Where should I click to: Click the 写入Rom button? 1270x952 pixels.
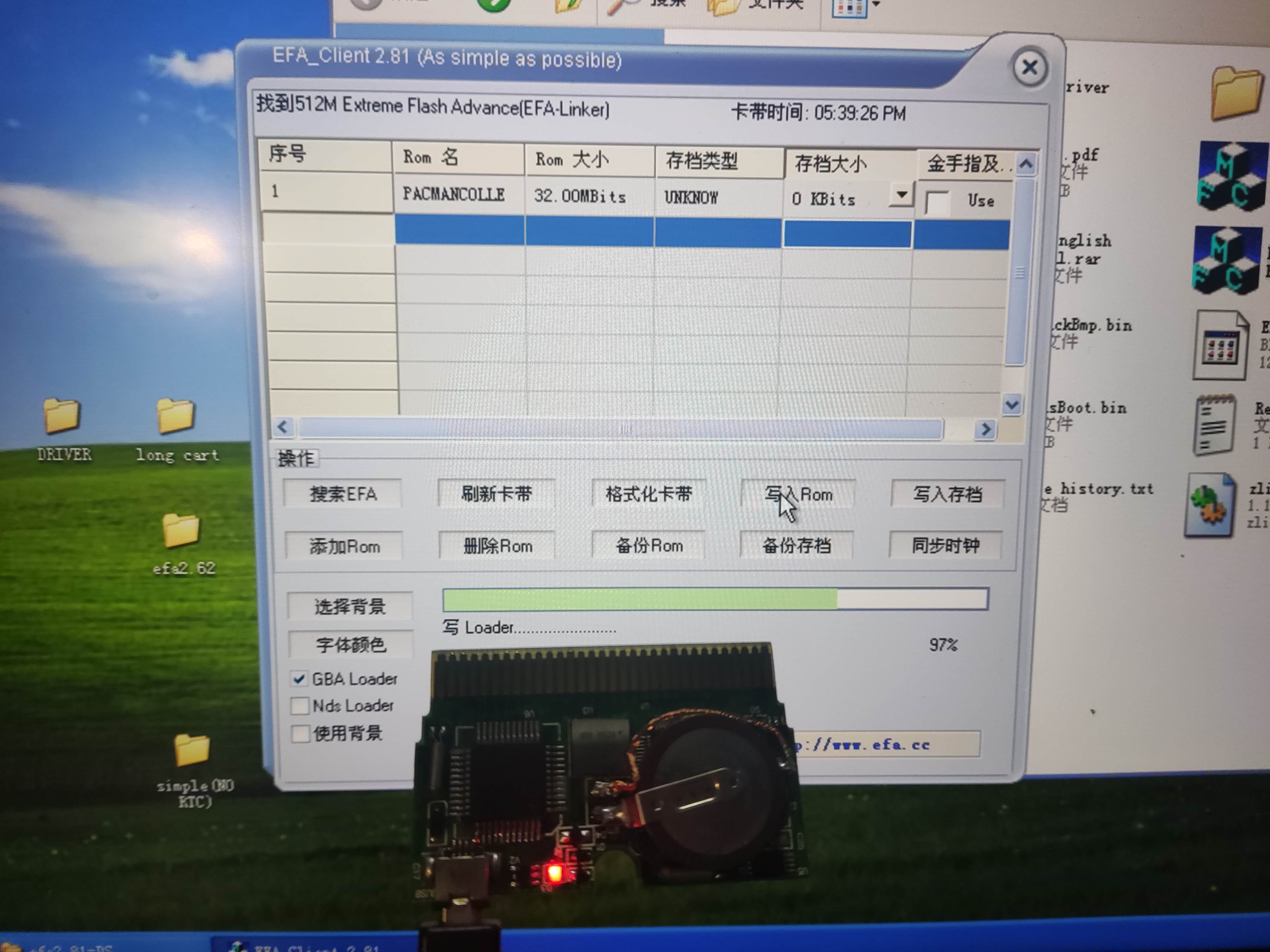(x=798, y=494)
